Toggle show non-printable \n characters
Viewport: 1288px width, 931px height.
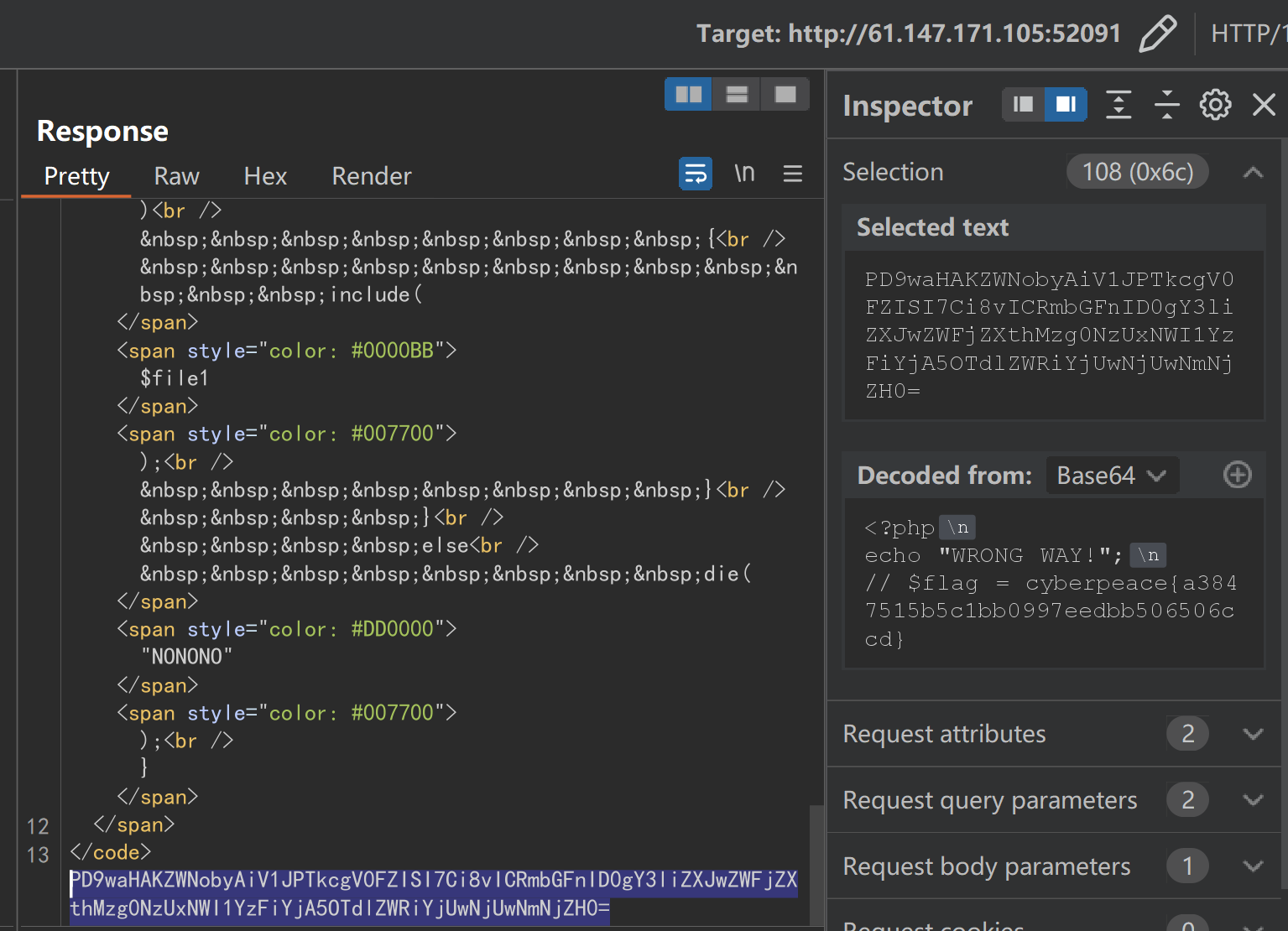click(x=744, y=174)
